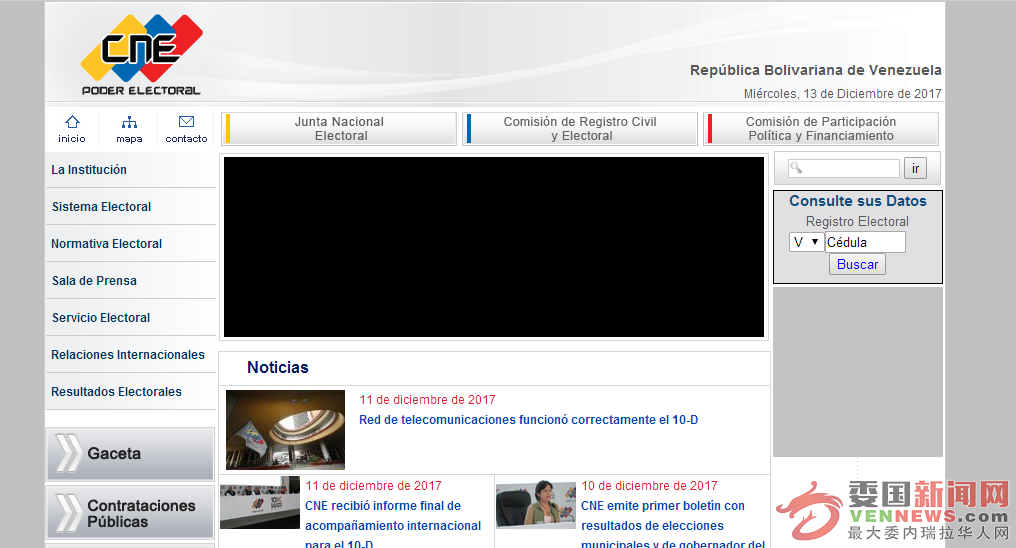Click the magnifier icon in search box
This screenshot has height=548, width=1016.
[x=796, y=168]
